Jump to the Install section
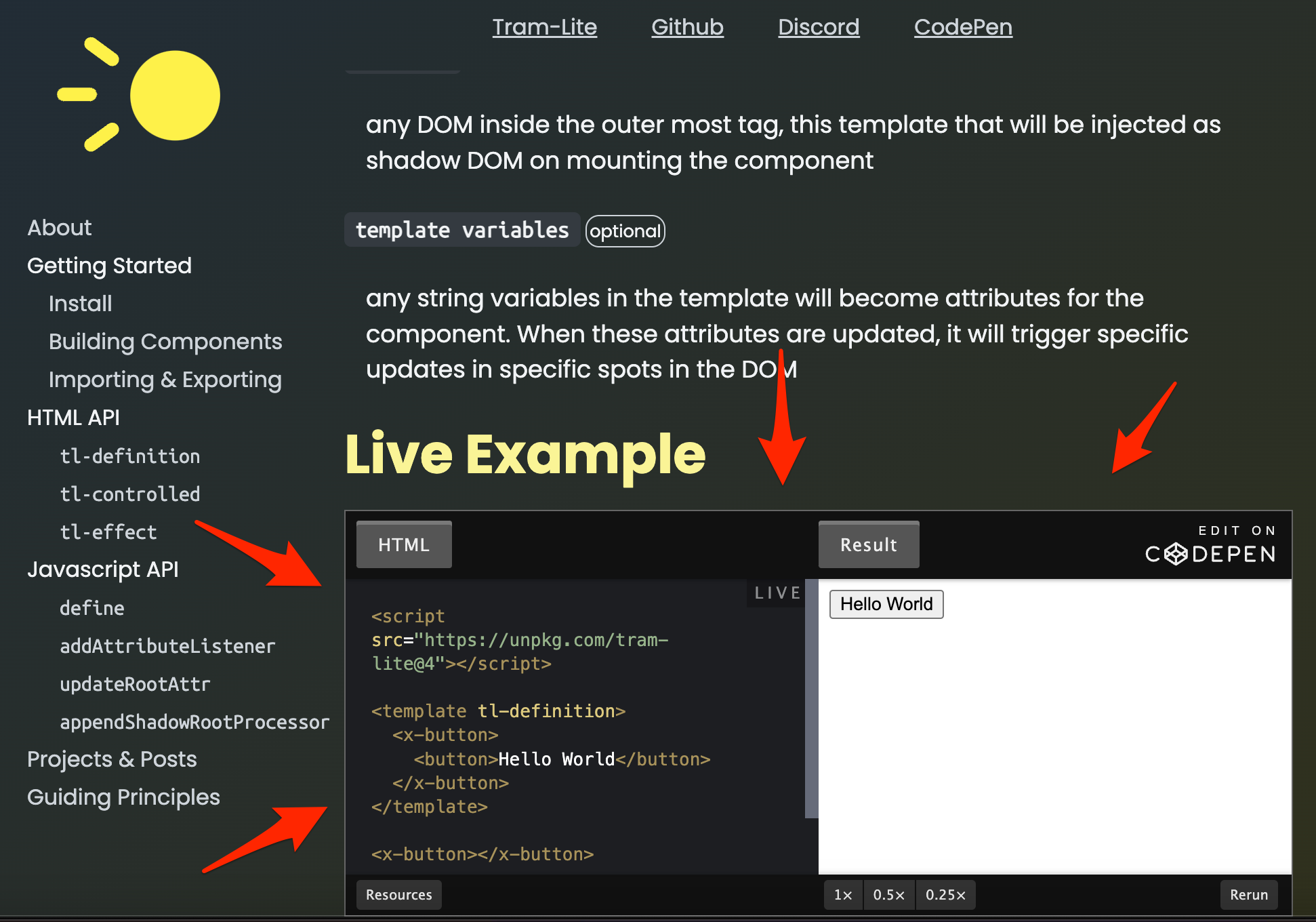Image resolution: width=1316 pixels, height=922 pixels. [x=81, y=304]
